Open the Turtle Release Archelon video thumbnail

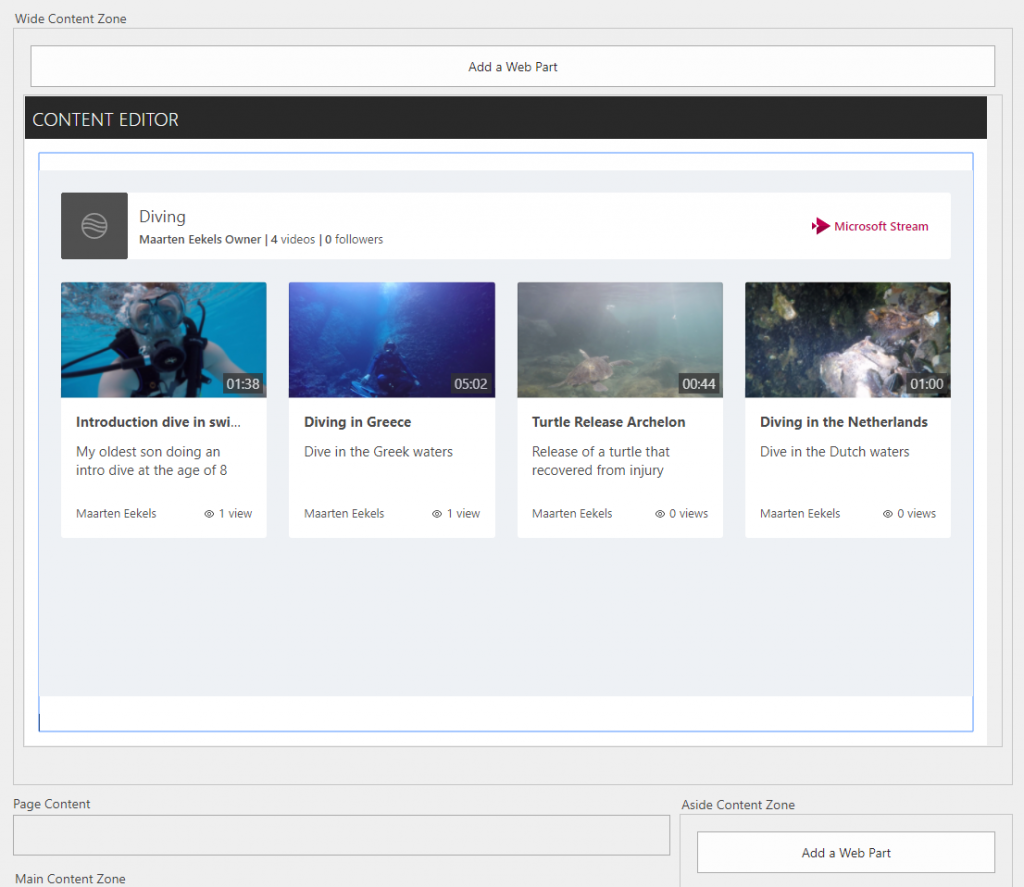tap(620, 340)
